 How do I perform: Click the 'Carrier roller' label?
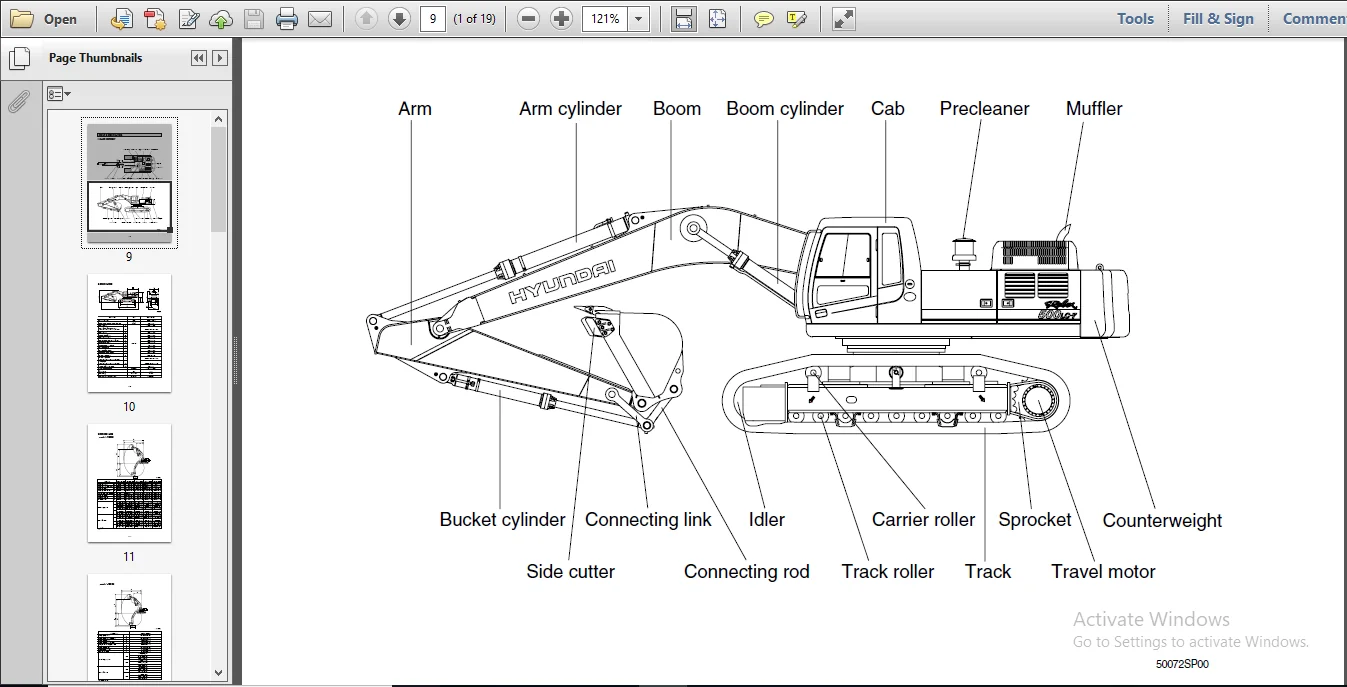coord(923,520)
